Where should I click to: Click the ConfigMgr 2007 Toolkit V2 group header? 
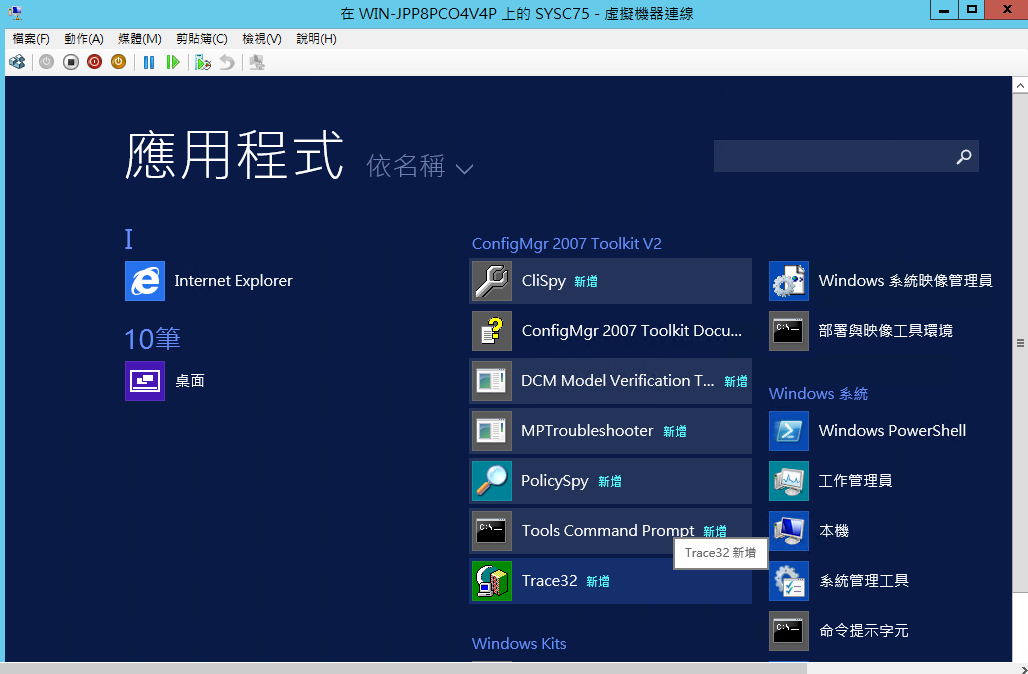(x=566, y=244)
